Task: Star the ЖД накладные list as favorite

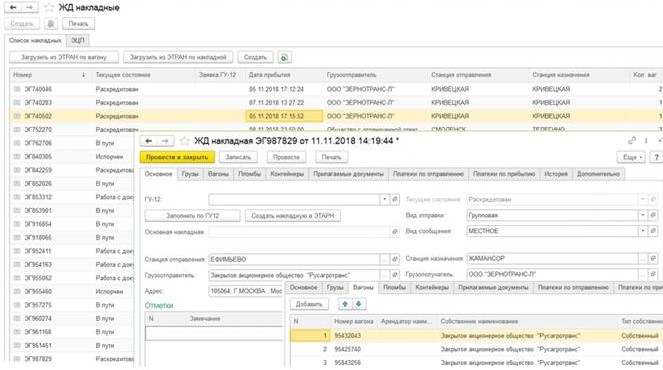Action: (x=49, y=7)
